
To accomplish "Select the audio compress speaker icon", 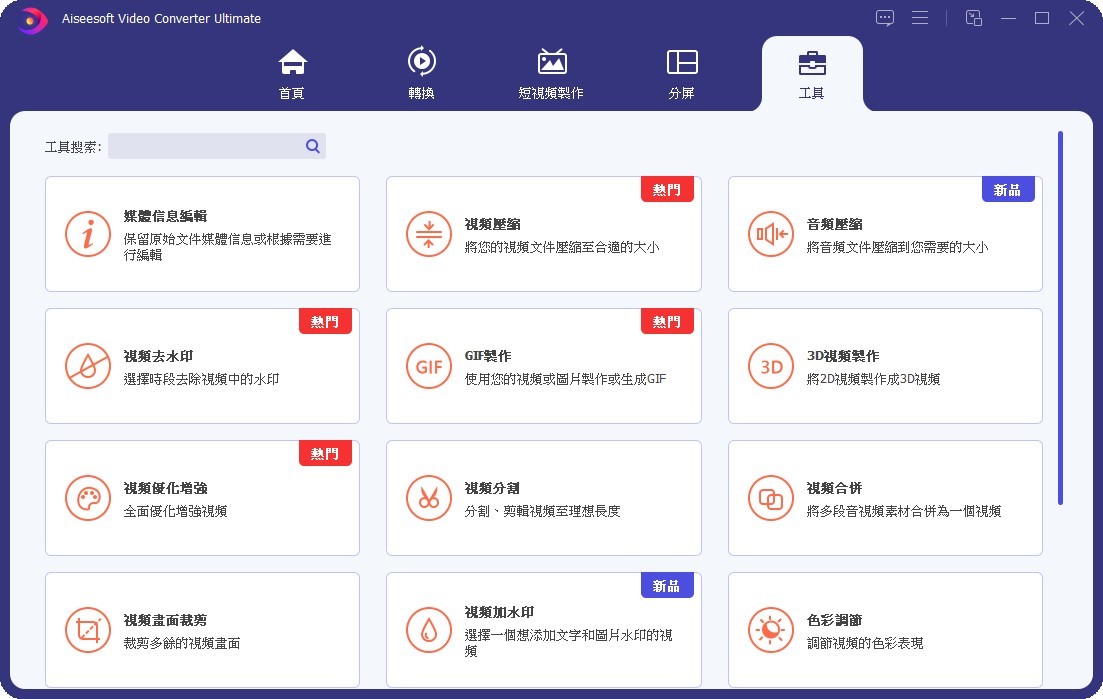I will click(771, 235).
